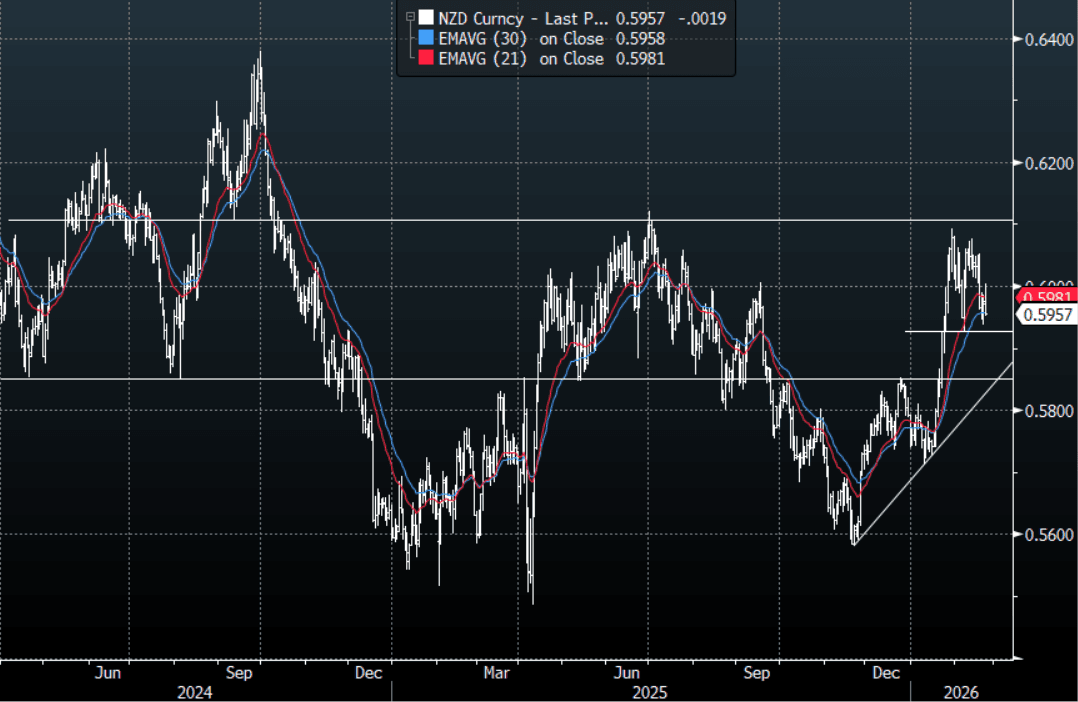Click the 0.6400 axis value
This screenshot has width=1078, height=702.
[x=1049, y=40]
